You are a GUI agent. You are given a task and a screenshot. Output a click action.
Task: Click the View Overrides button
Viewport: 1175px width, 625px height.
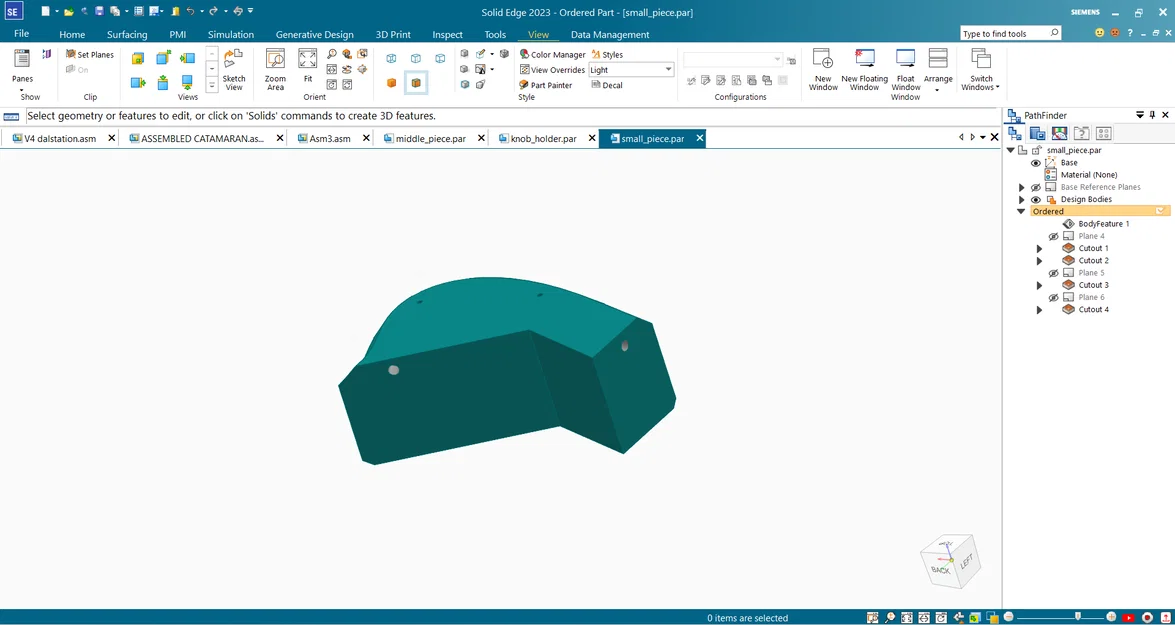pos(552,70)
